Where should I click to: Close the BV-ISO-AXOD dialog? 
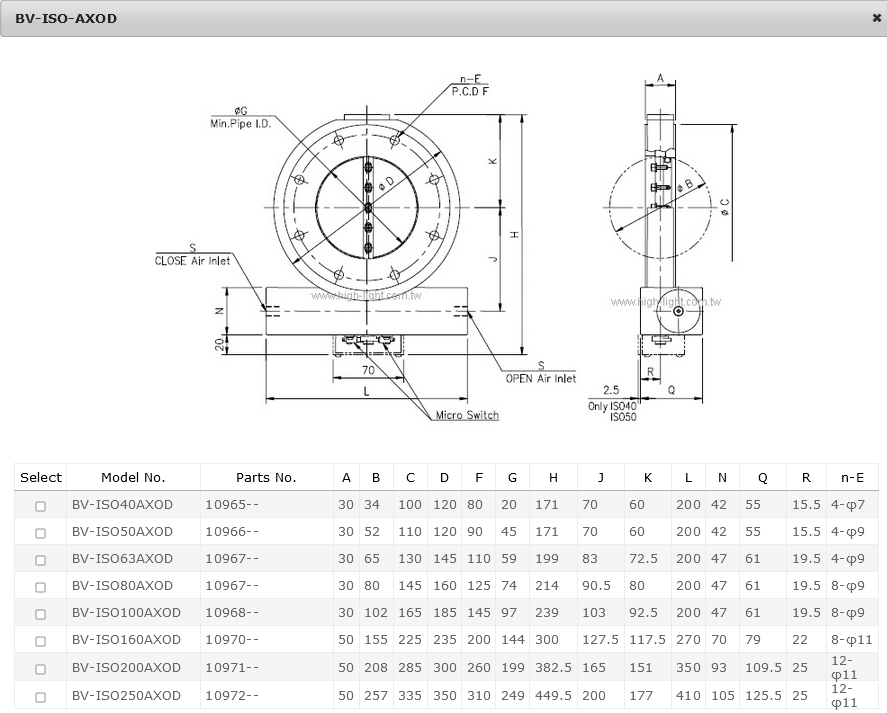point(876,18)
